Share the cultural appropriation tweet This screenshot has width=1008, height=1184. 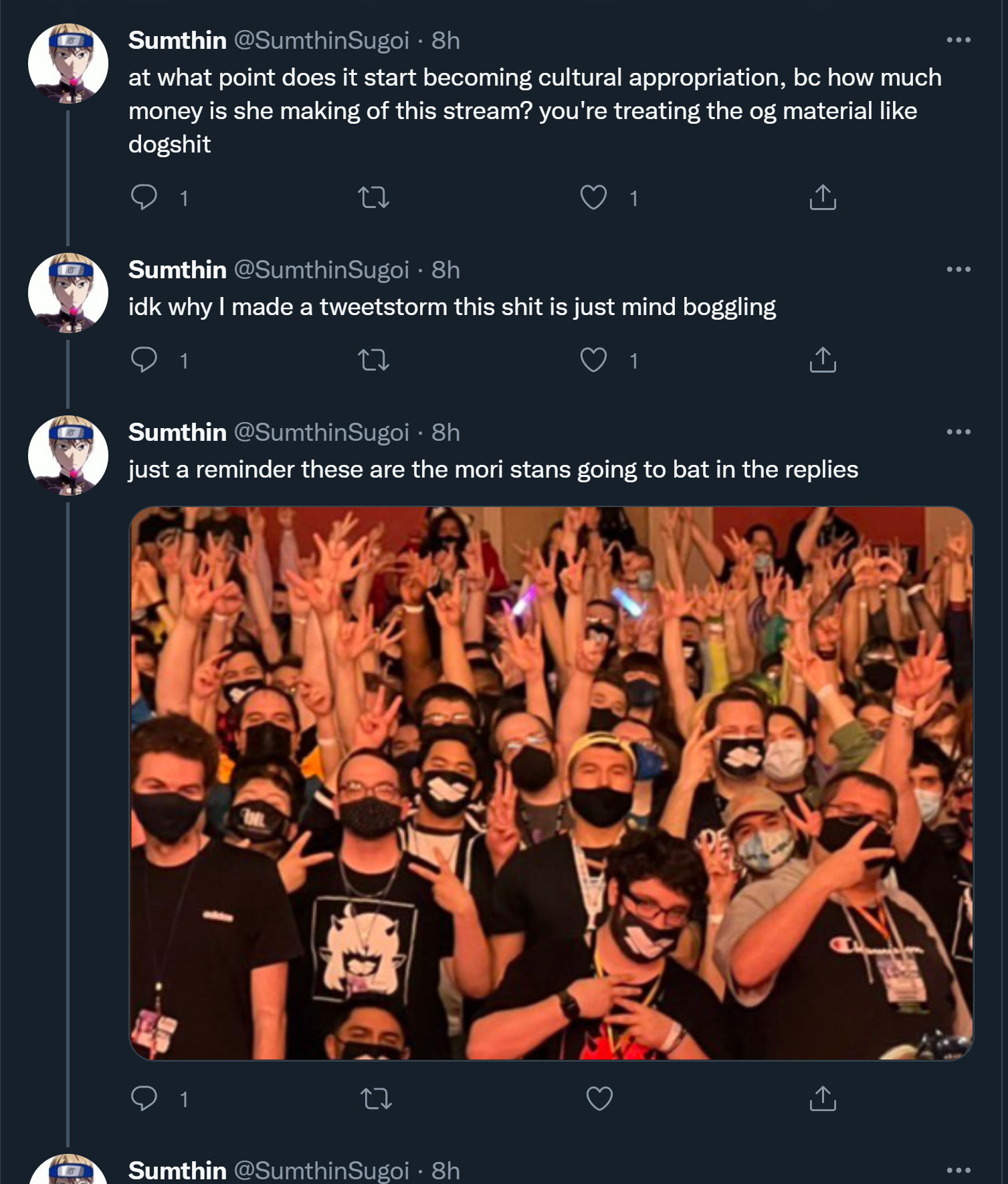823,197
